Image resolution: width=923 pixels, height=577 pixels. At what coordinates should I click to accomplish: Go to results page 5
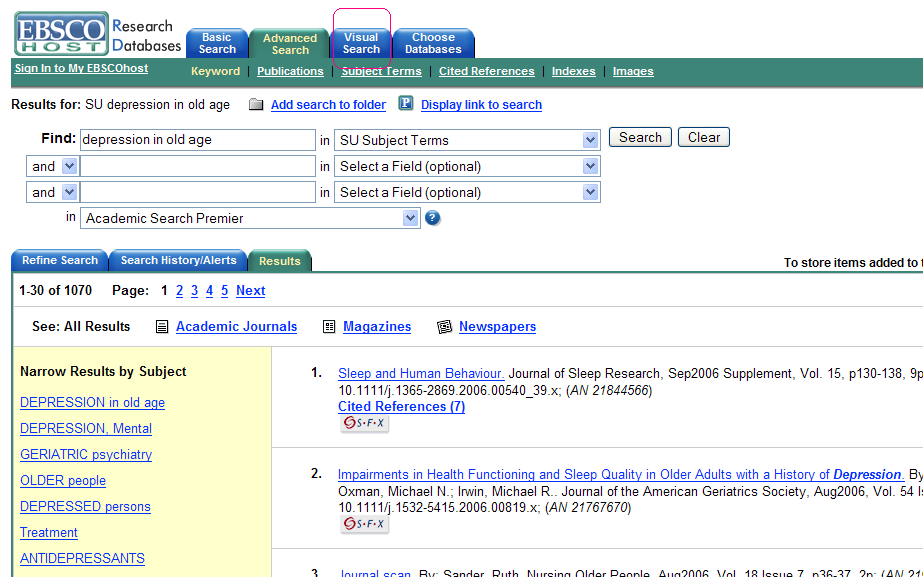pyautogui.click(x=224, y=291)
